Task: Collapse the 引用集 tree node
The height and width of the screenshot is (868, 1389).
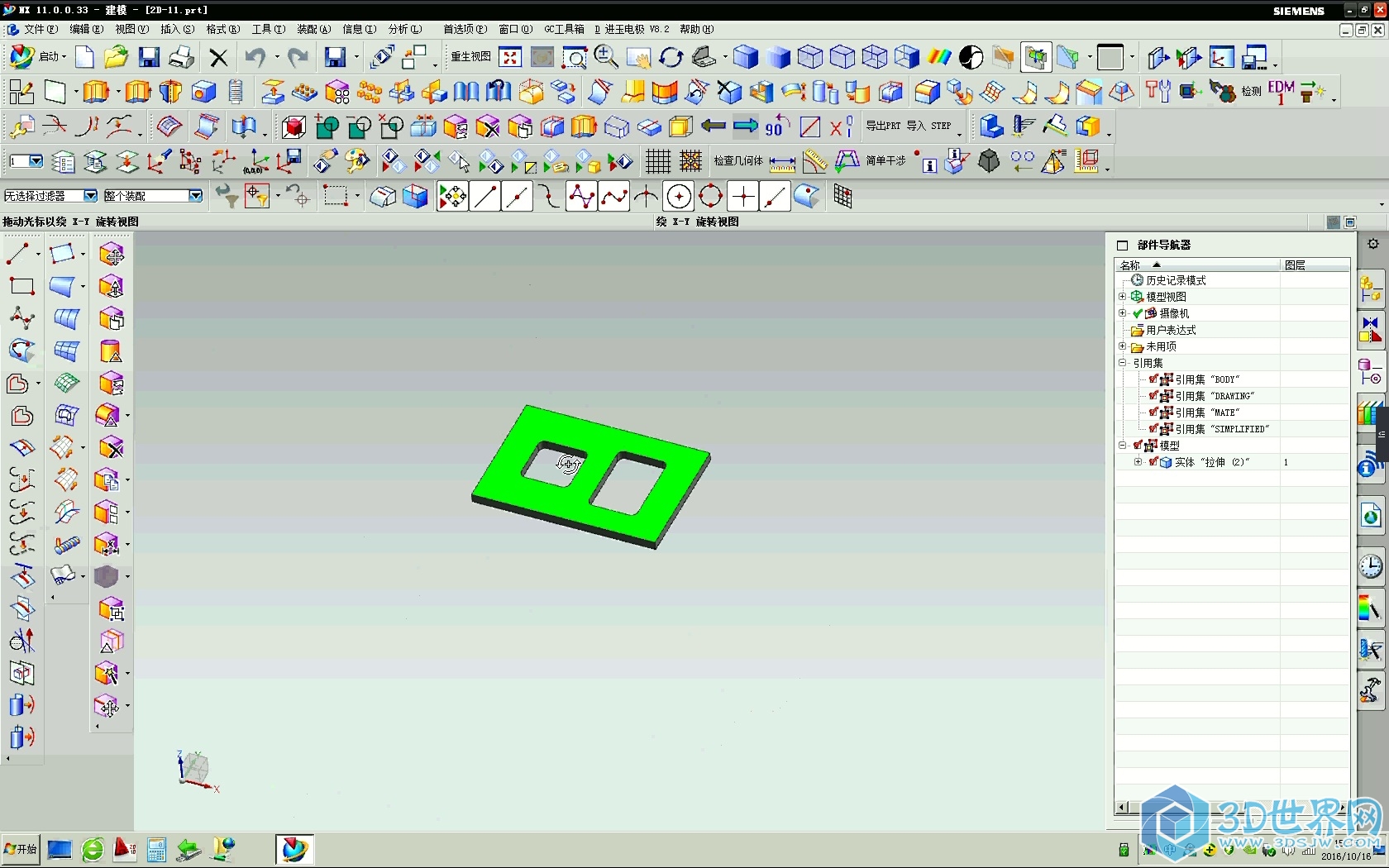Action: click(x=1122, y=362)
